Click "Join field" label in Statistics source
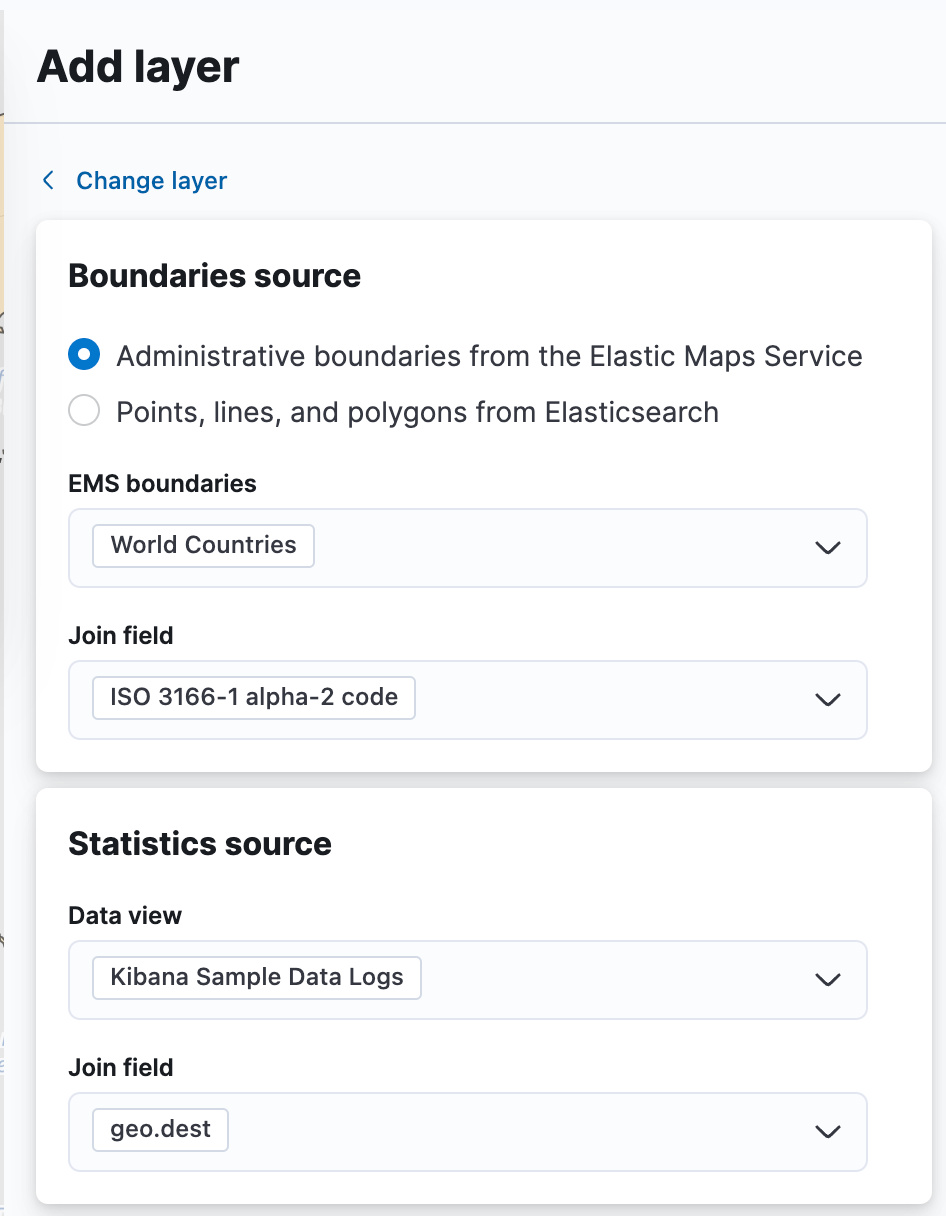The height and width of the screenshot is (1216, 946). coord(121,1068)
